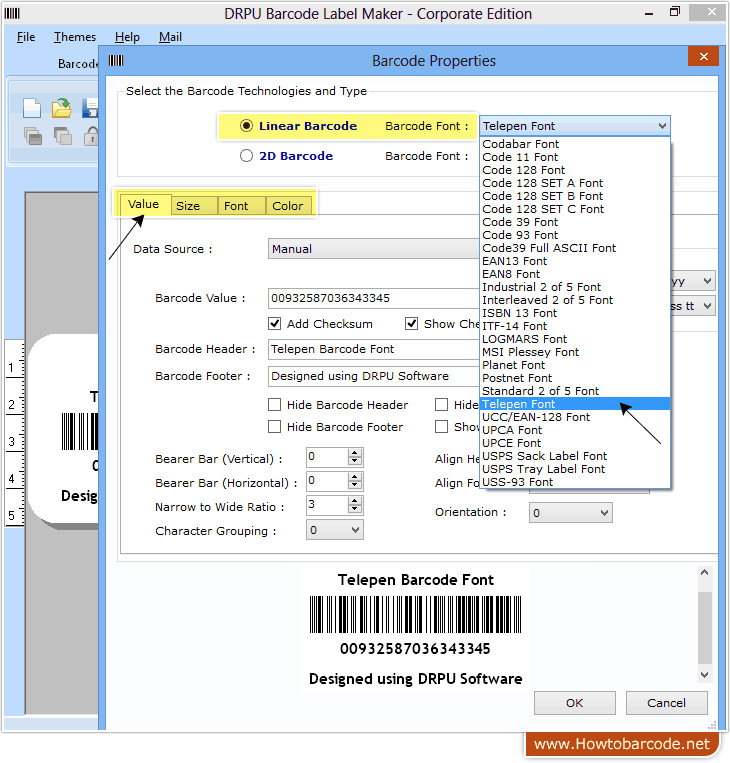Viewport: 730px width, 763px height.
Task: Select Telepen Font highlighted list entry
Action: click(575, 404)
